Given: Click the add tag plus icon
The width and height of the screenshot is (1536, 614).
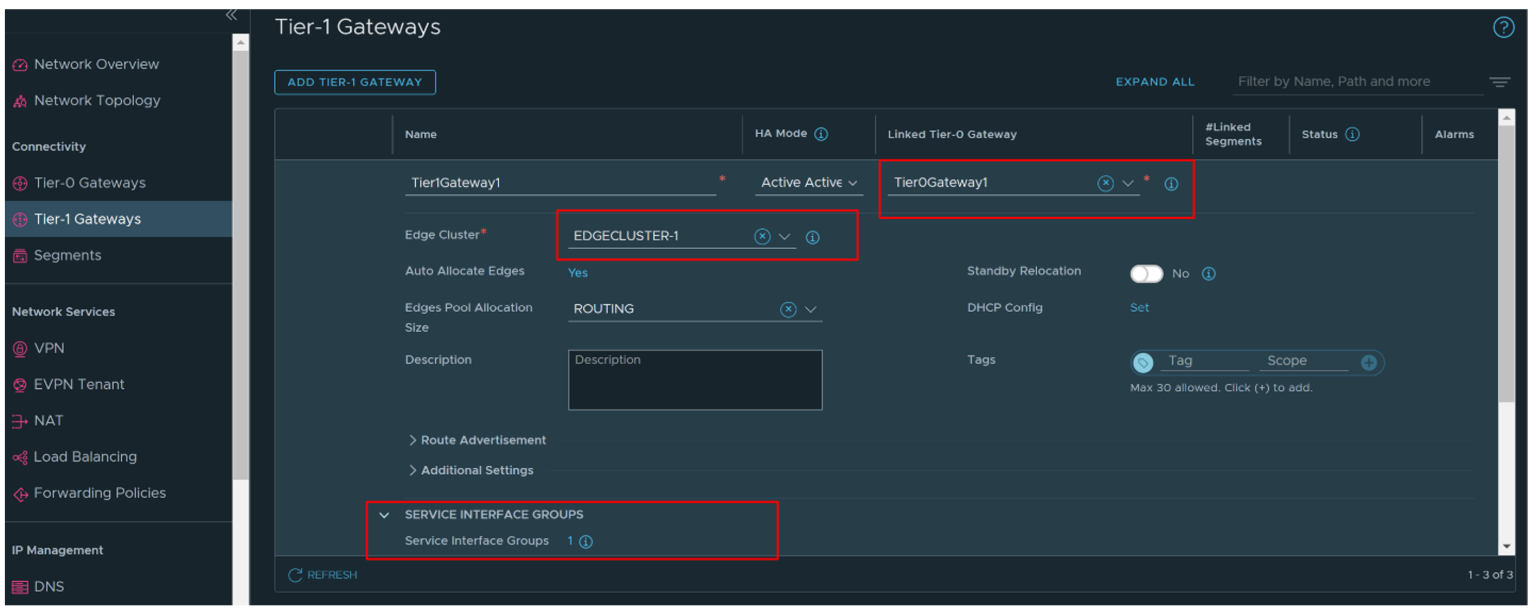Looking at the screenshot, I should click(x=1369, y=362).
